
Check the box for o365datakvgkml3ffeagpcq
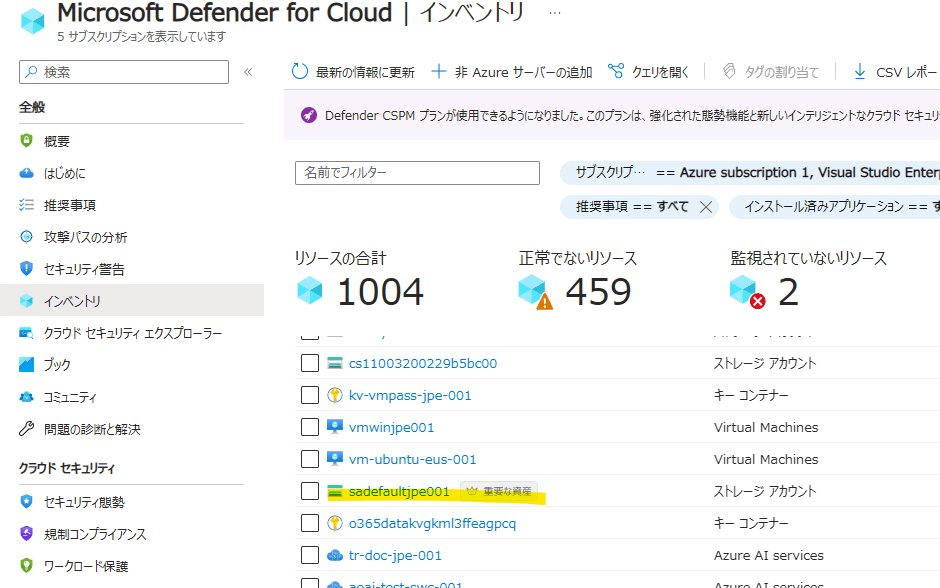coord(310,523)
